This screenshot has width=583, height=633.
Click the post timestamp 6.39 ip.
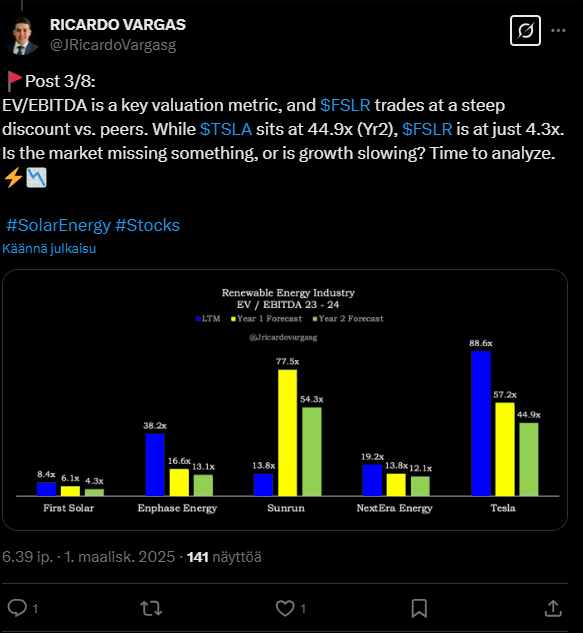coord(27,557)
